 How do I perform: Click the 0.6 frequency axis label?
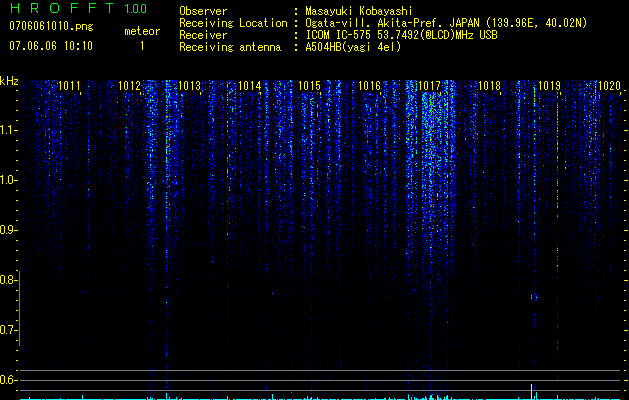(x=8, y=380)
